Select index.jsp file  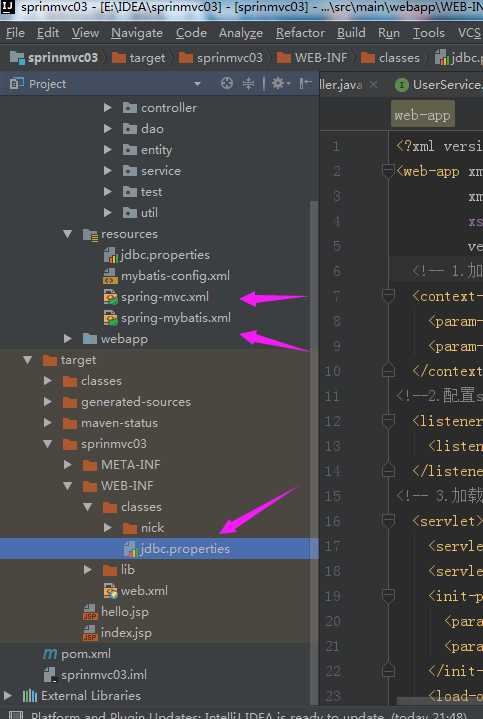(117, 633)
